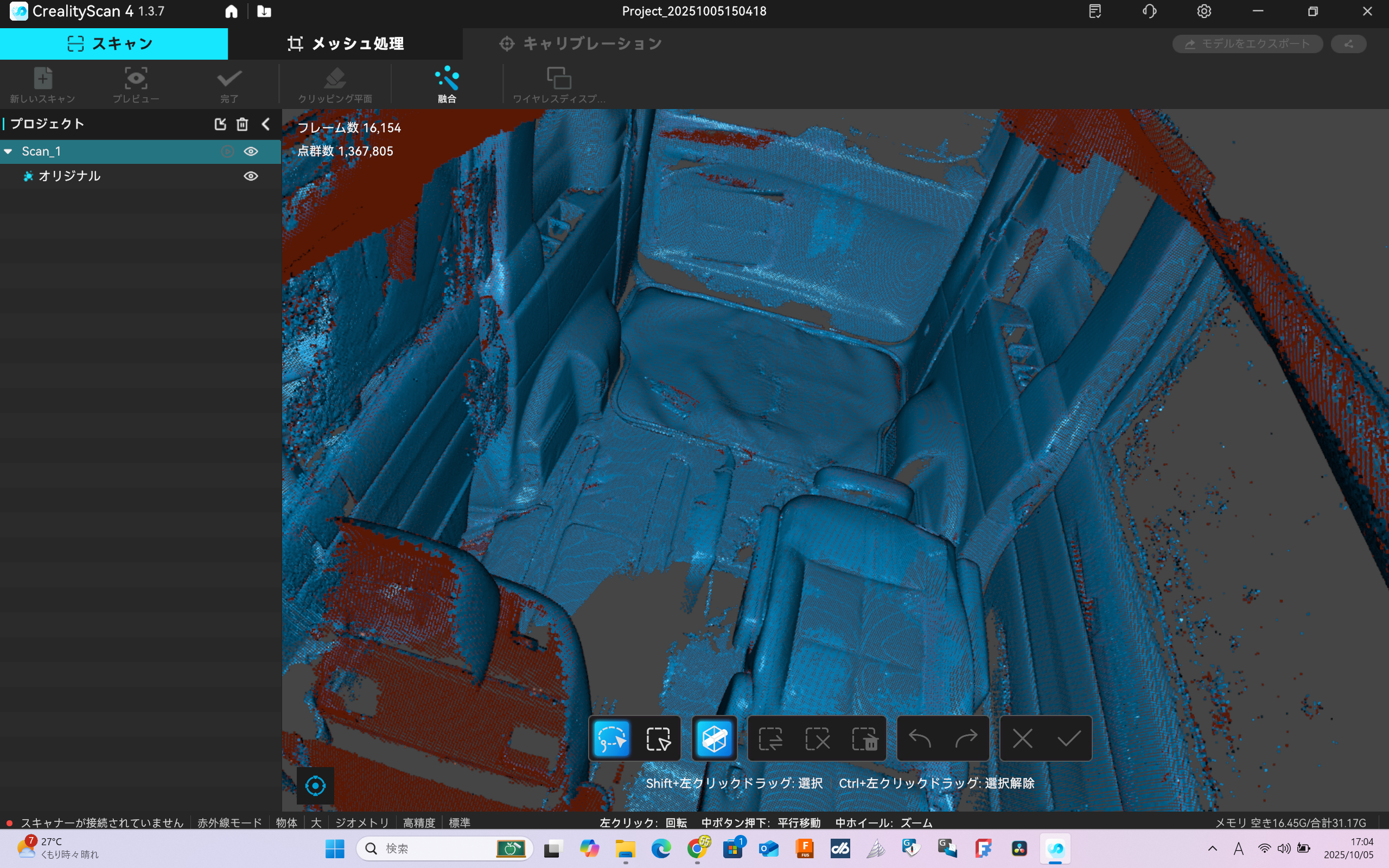Toggle visibility of the オリジナル layer
Viewport: 1389px width, 868px height.
(x=251, y=176)
